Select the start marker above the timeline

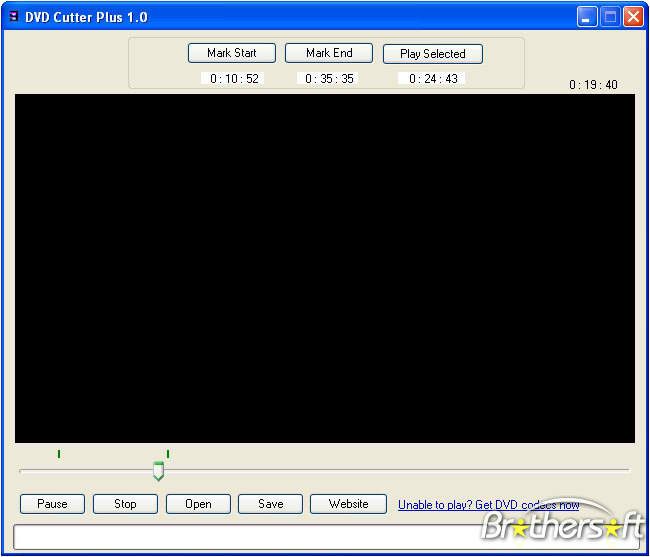point(59,454)
